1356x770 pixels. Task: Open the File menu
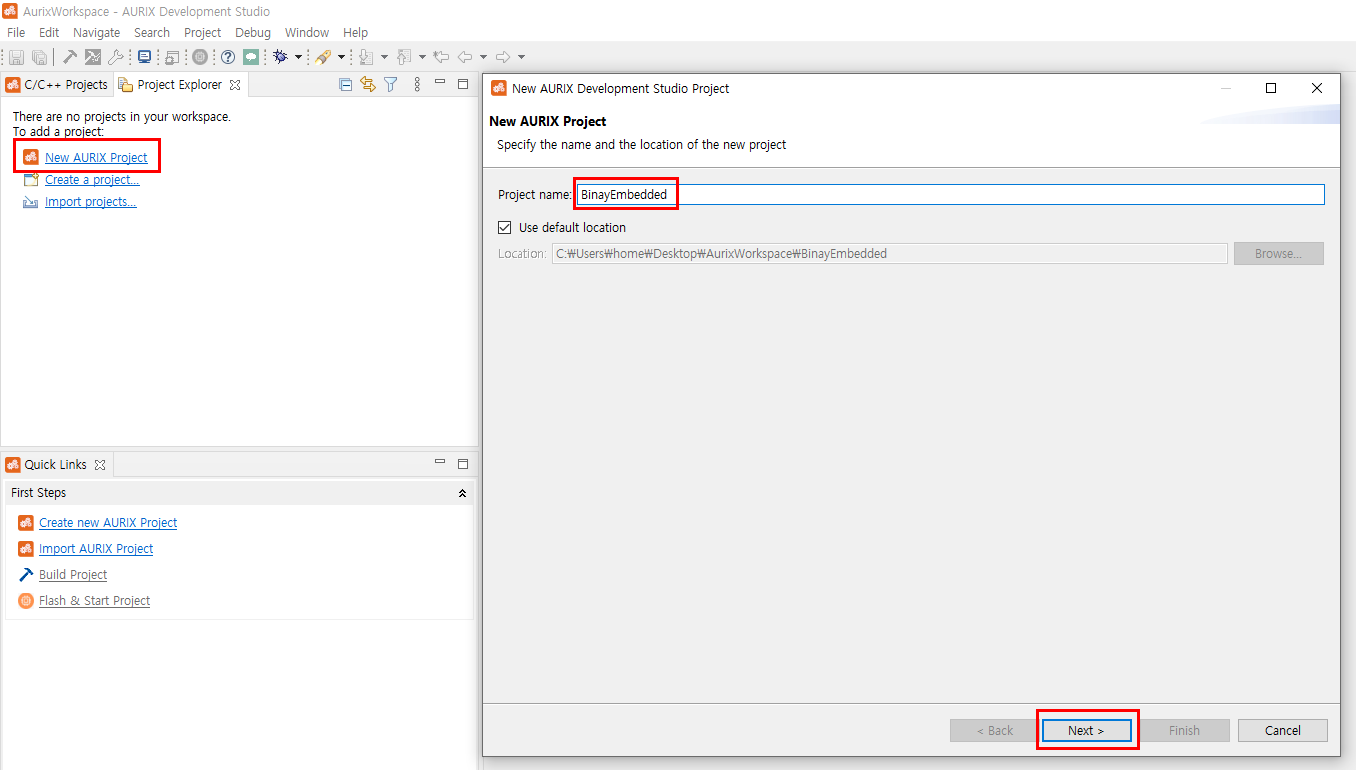(16, 32)
